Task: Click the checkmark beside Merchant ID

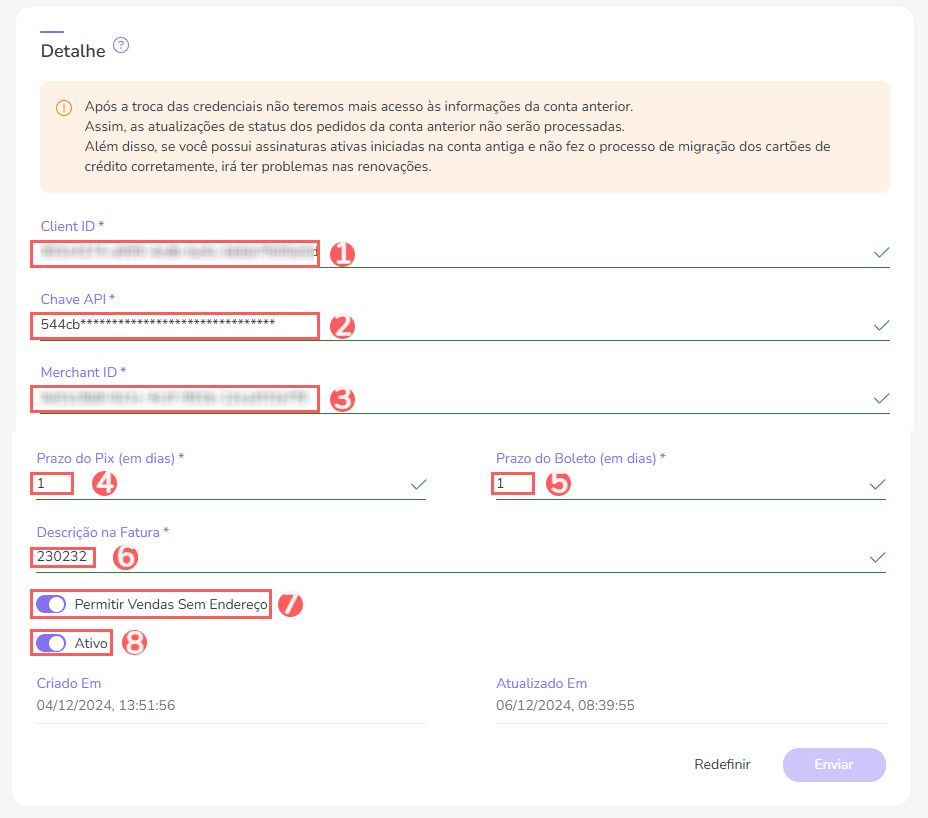Action: pos(881,397)
